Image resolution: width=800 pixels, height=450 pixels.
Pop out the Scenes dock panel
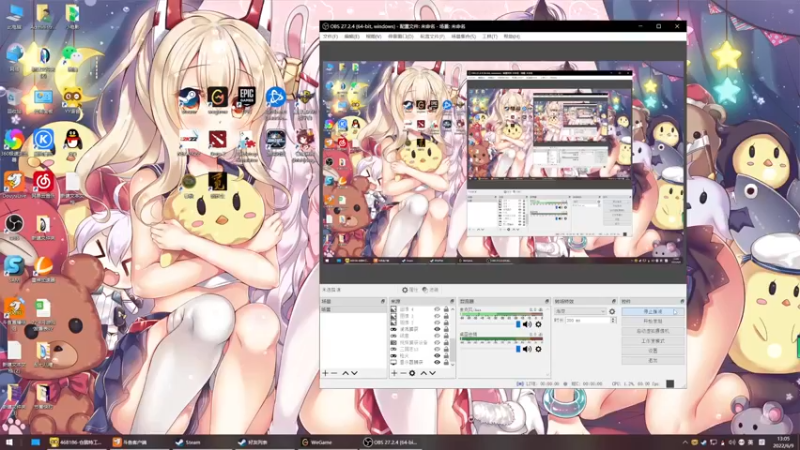(x=383, y=302)
